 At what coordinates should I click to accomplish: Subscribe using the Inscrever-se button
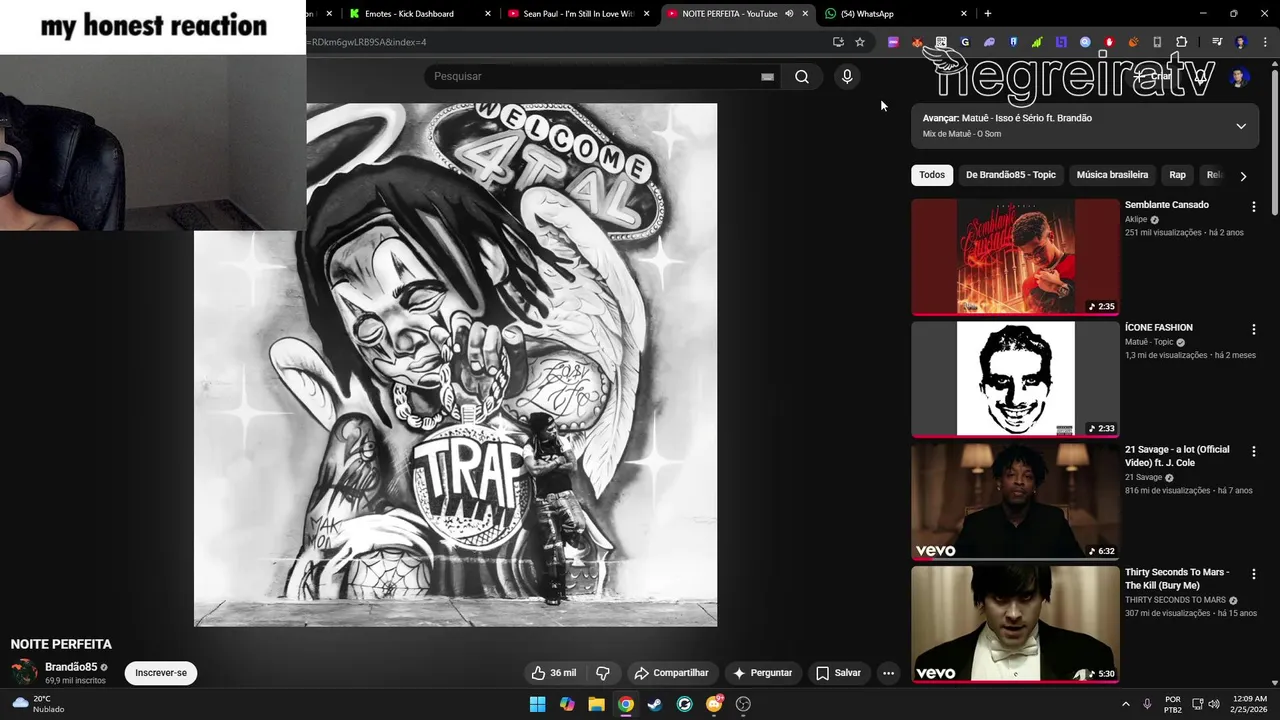[161, 673]
